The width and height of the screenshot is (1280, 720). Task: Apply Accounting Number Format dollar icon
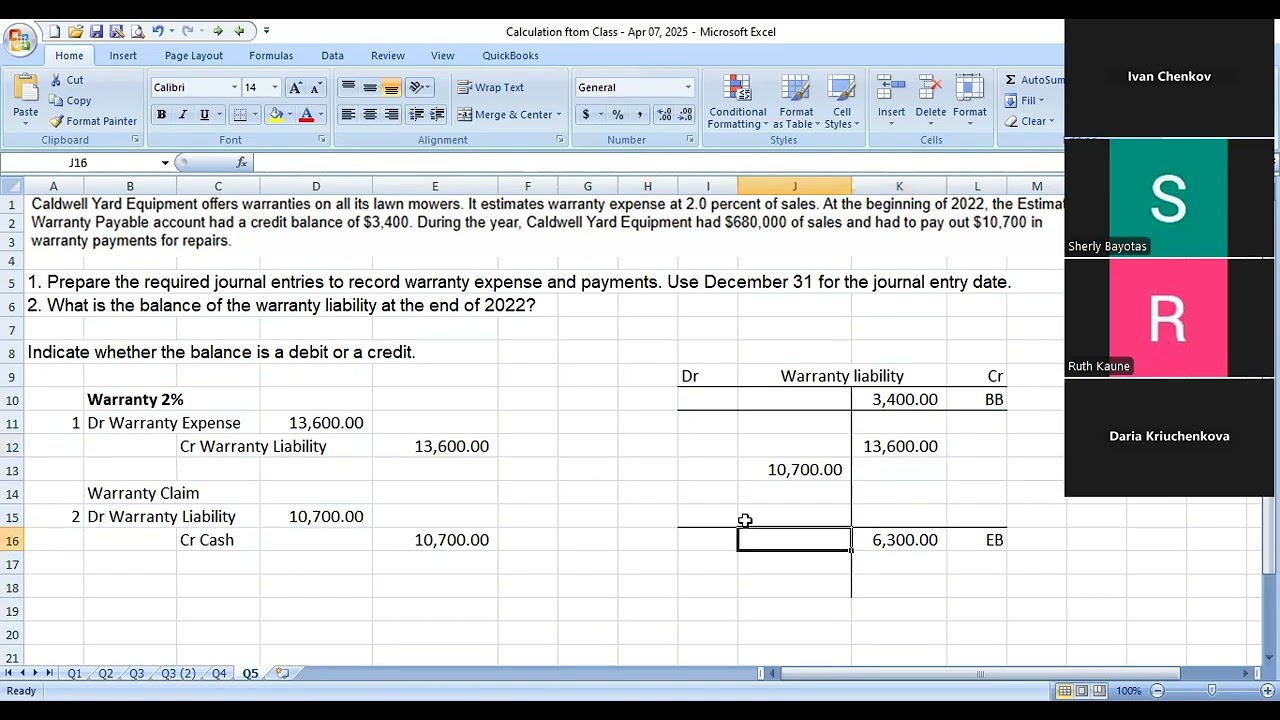[585, 115]
